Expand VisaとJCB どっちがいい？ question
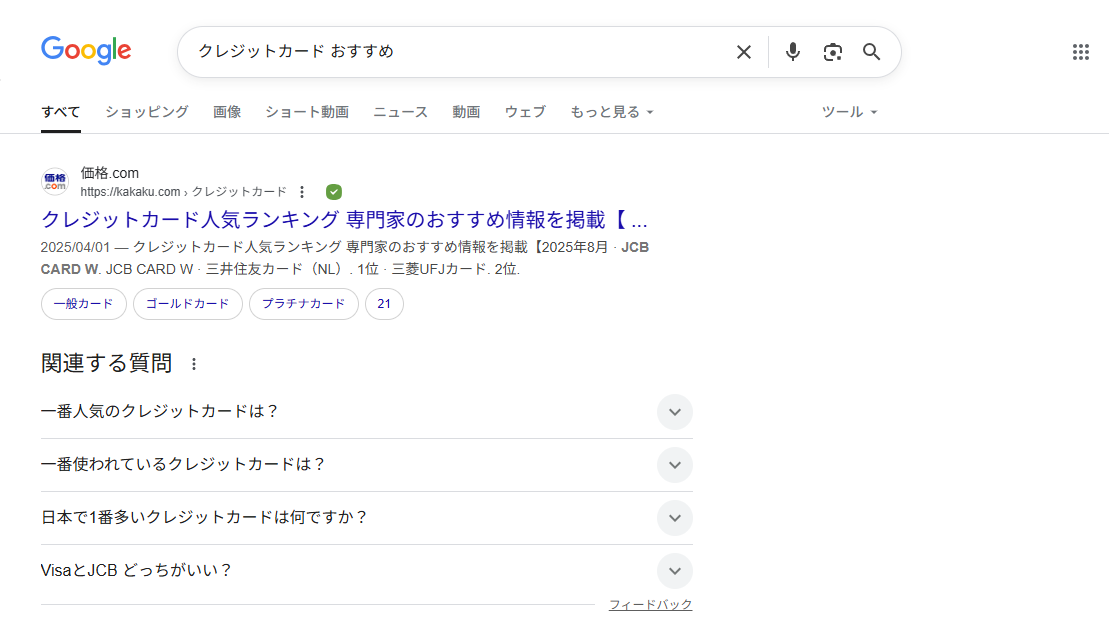This screenshot has width=1109, height=638. coord(366,571)
